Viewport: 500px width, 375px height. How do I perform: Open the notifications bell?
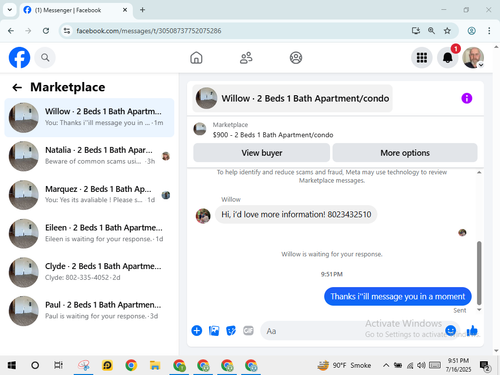[x=447, y=58]
